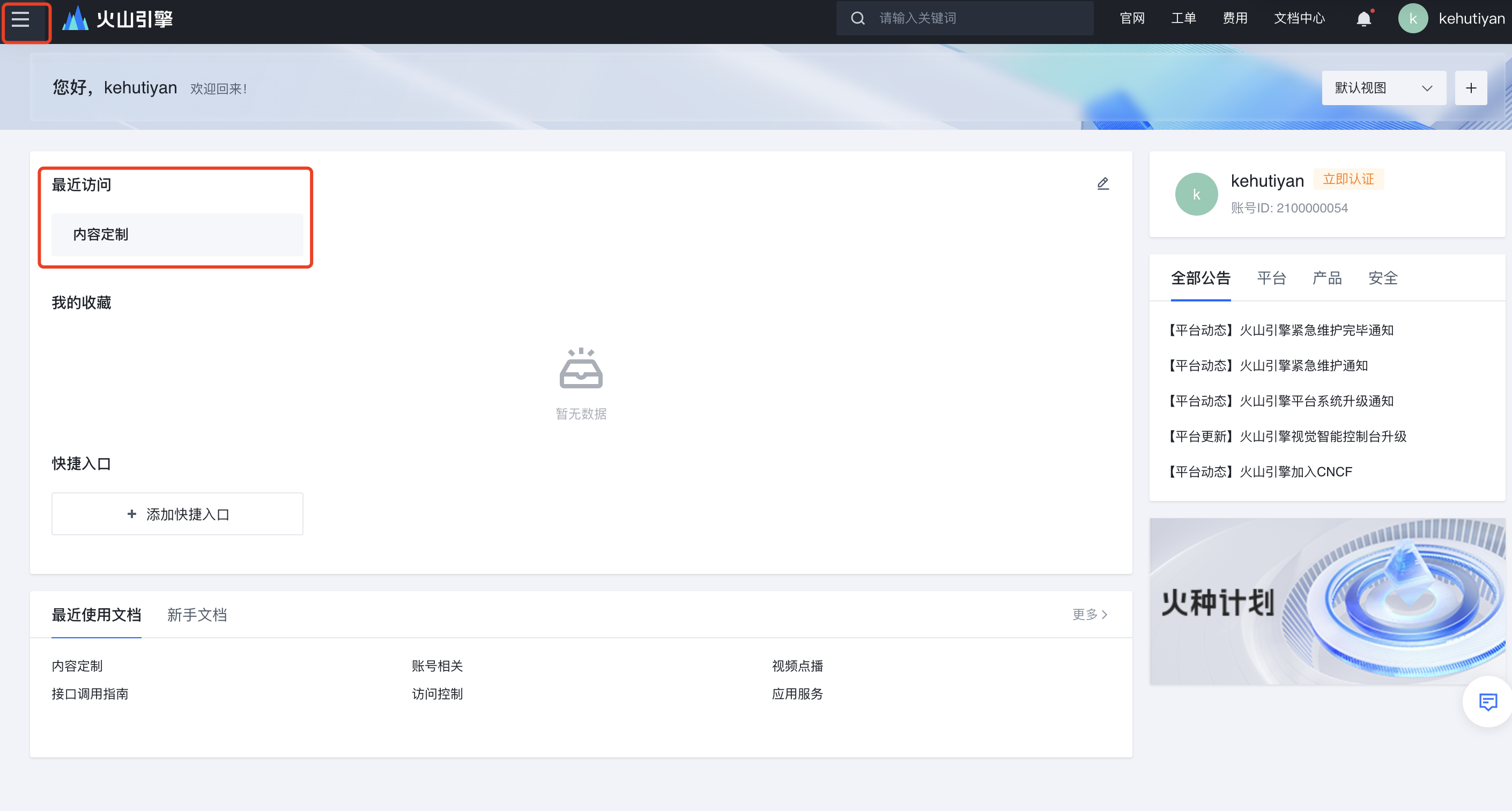The image size is (1512, 811).
Task: Open the notification bell
Action: click(x=1363, y=19)
